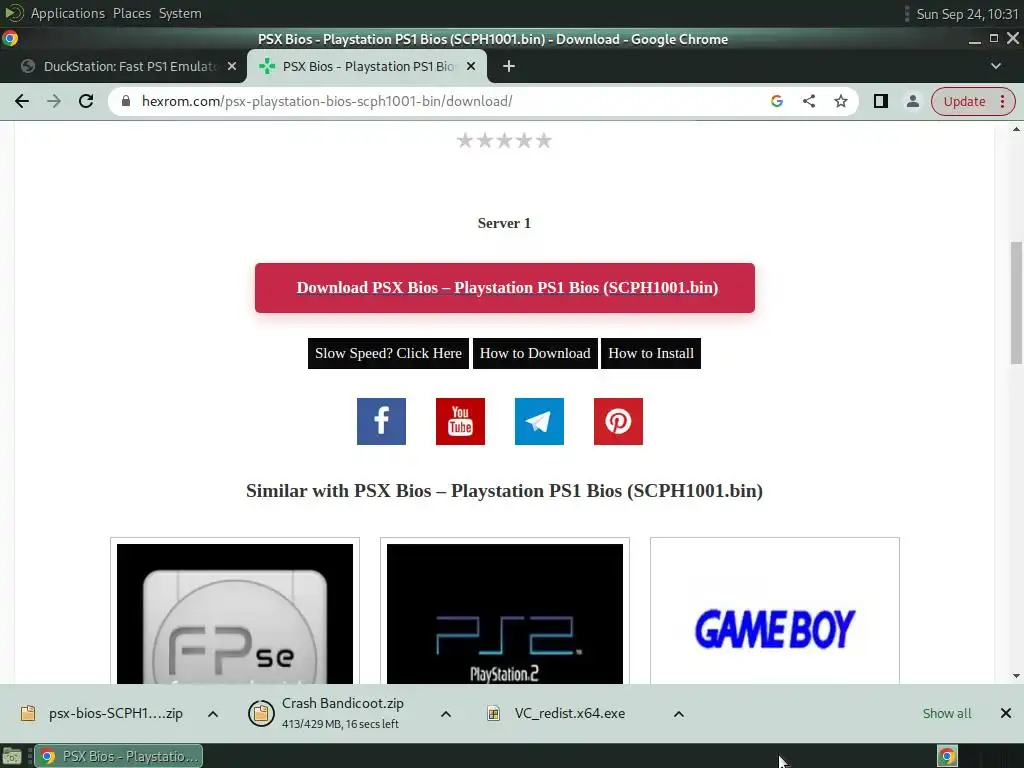Click the forward navigation arrow
This screenshot has width=1024, height=768.
(x=54, y=101)
